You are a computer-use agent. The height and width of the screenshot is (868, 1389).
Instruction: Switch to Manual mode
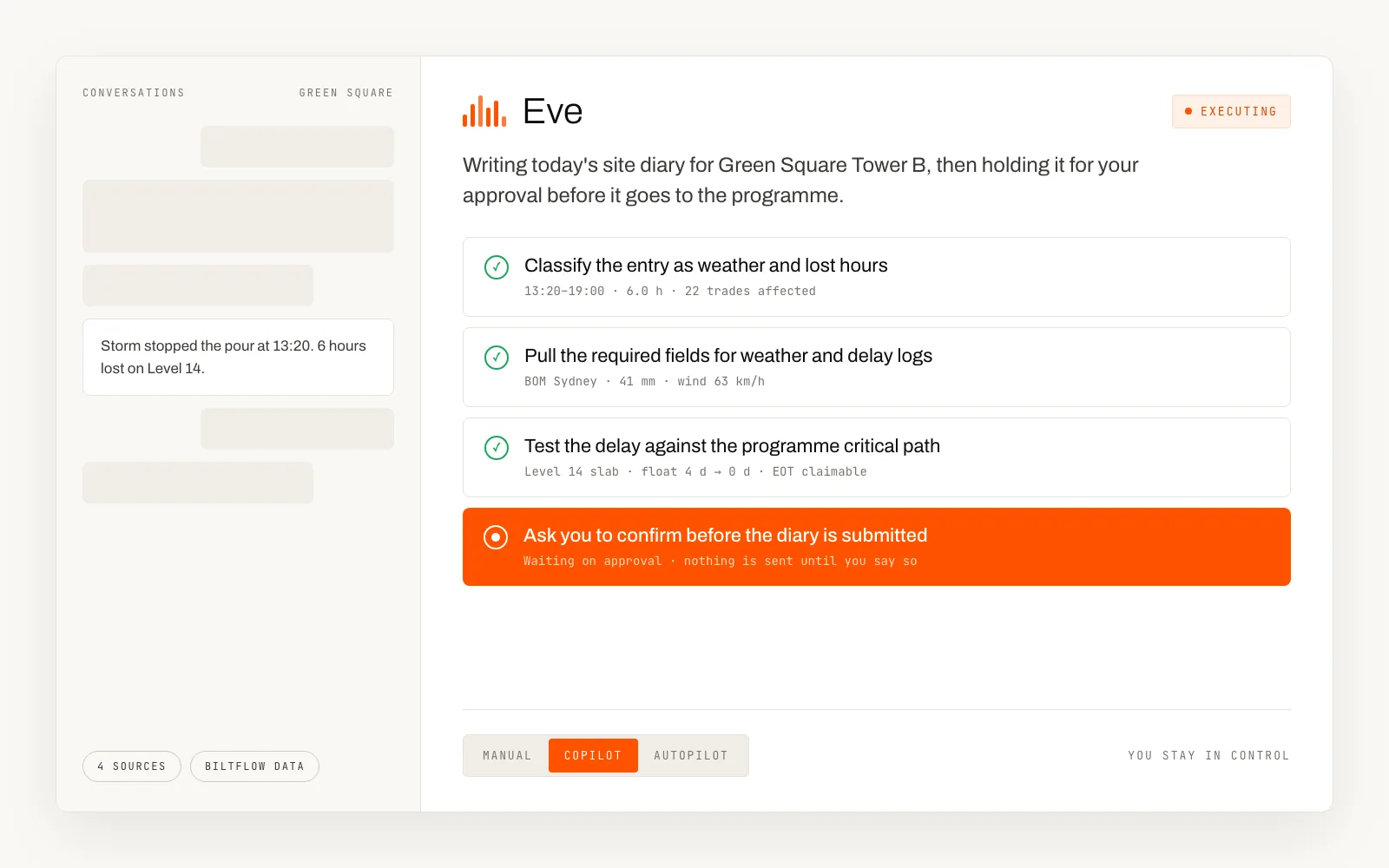point(507,755)
